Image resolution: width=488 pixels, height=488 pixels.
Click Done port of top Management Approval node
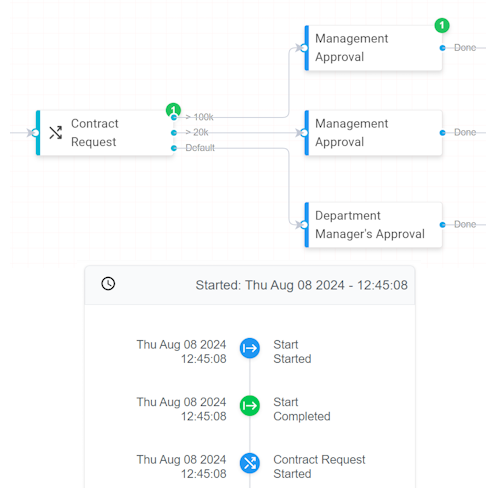443,48
